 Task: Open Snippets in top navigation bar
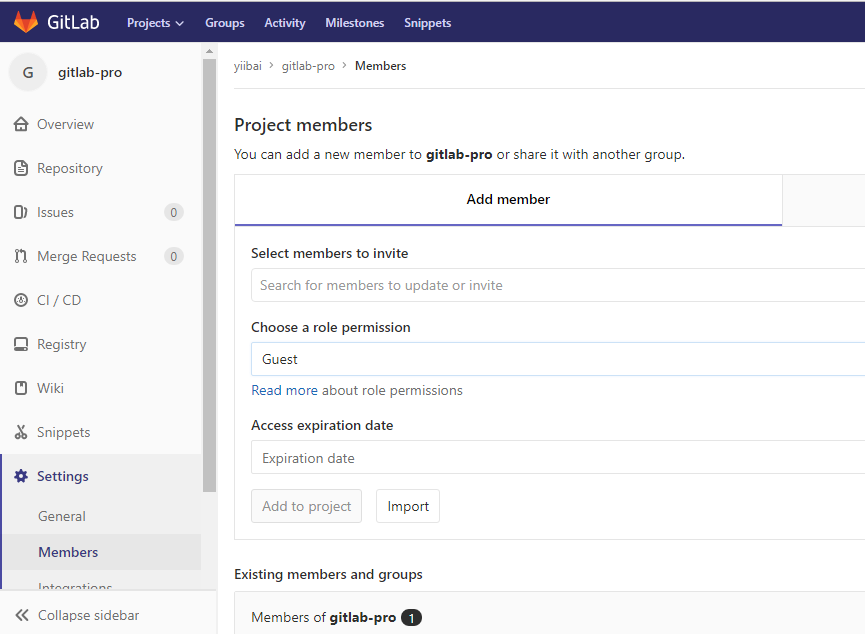click(x=428, y=23)
